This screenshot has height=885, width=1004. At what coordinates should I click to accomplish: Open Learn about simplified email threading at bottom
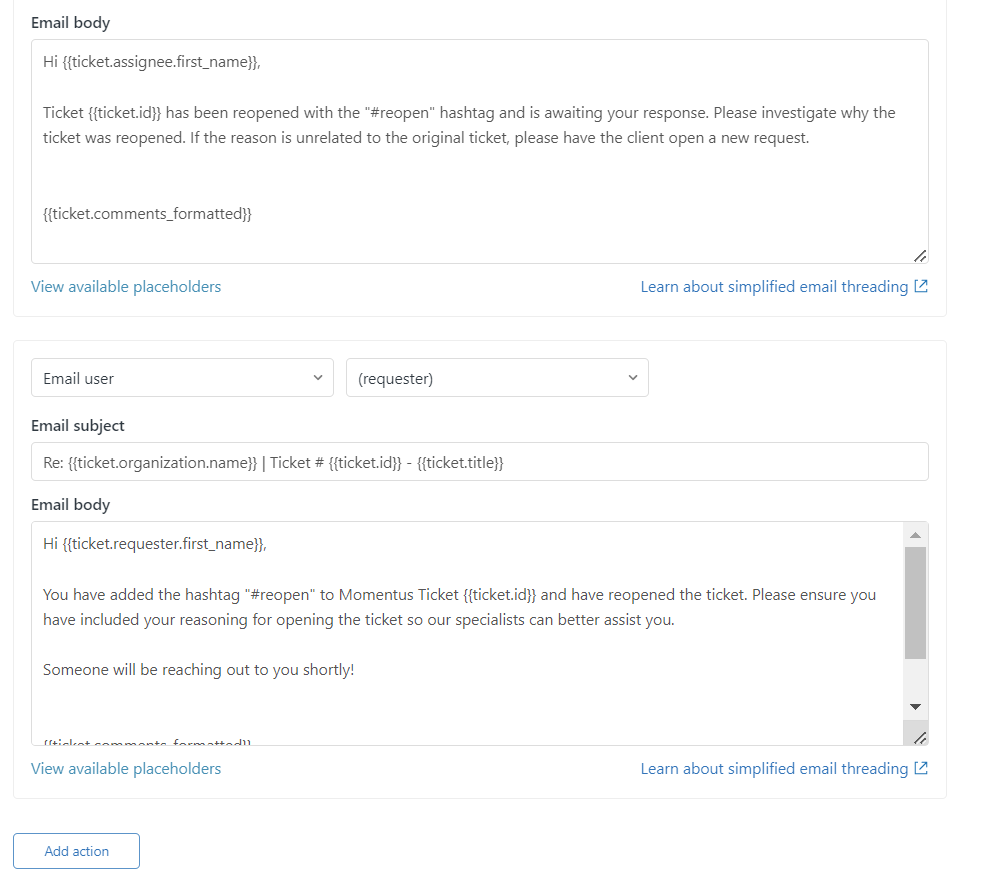(x=775, y=768)
